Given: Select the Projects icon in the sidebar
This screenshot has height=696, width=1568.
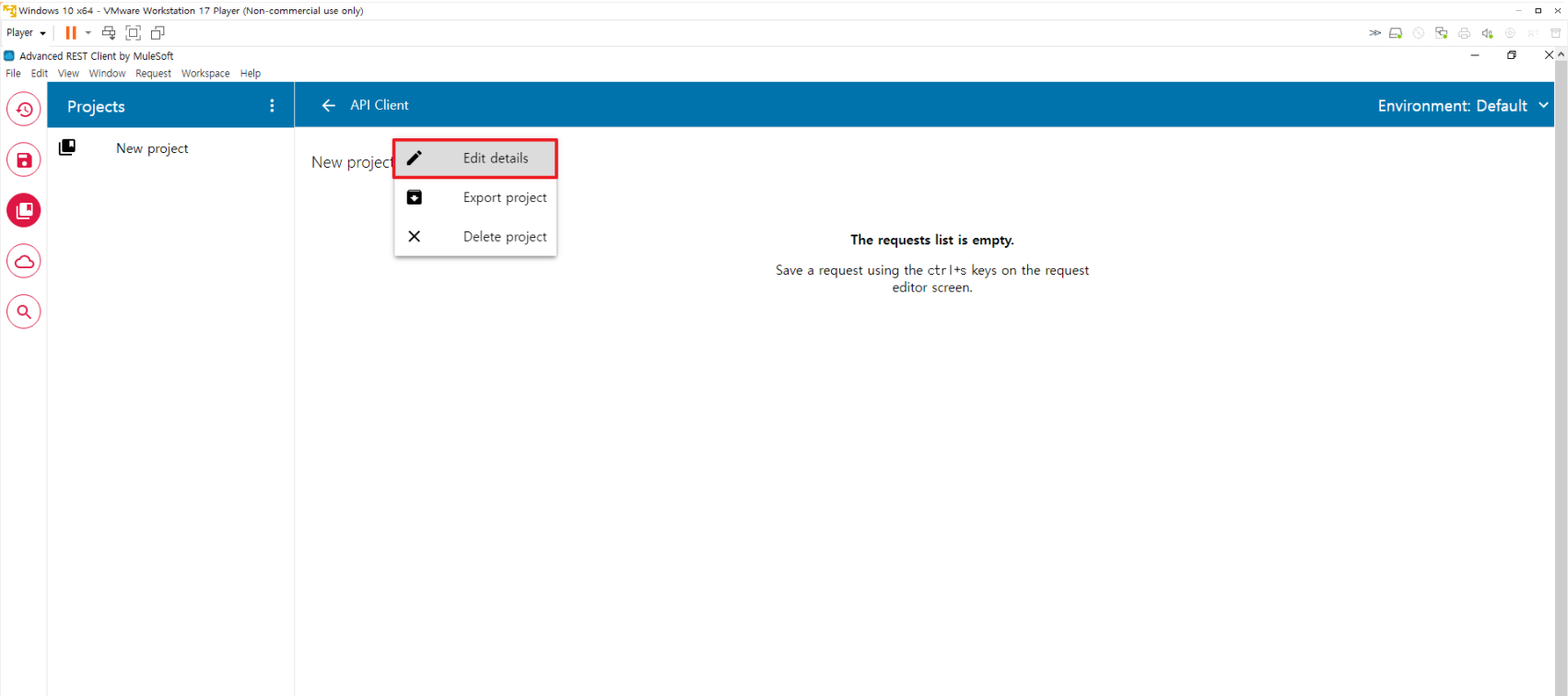Looking at the screenshot, I should pos(24,211).
